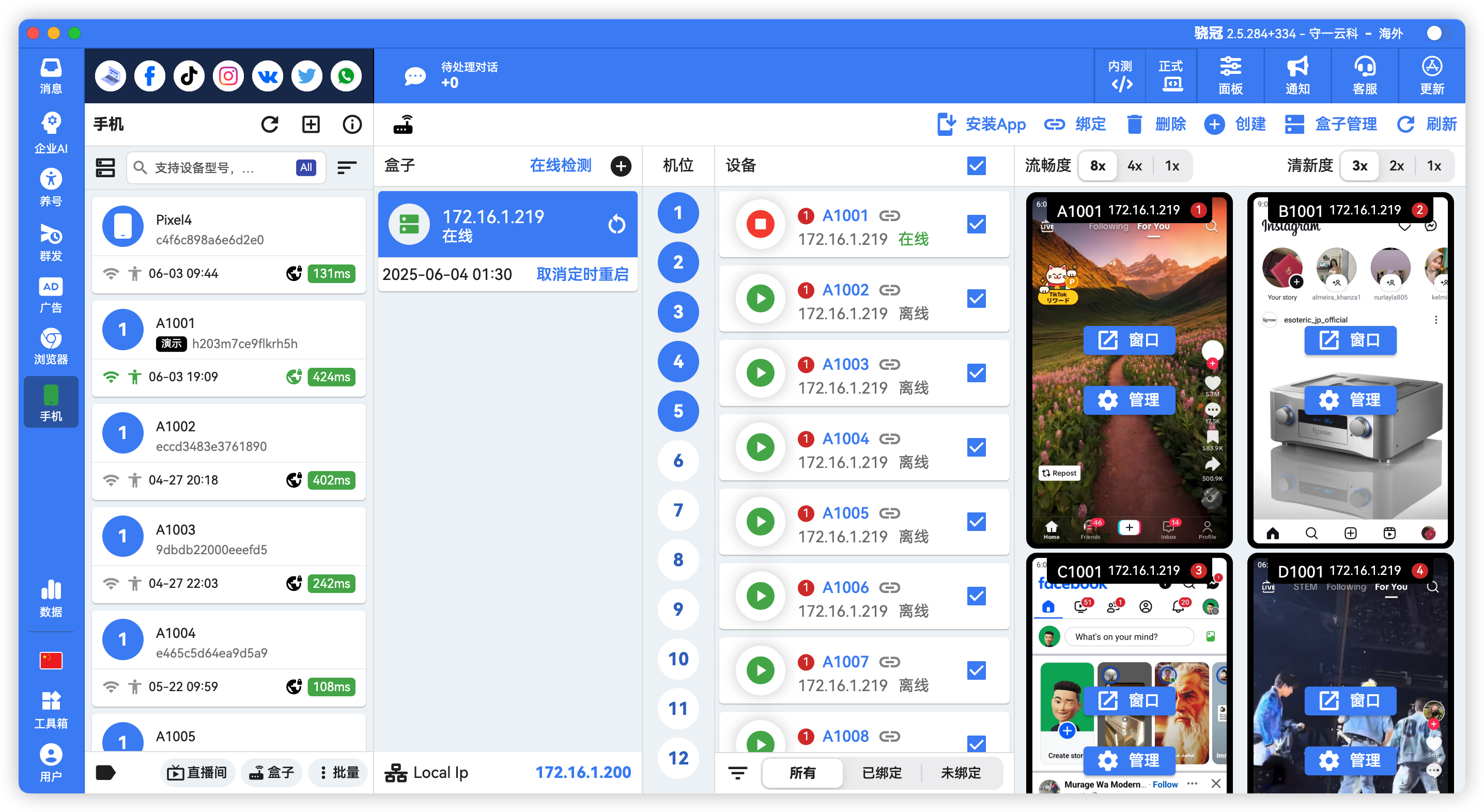Click the add-device plus box icon
The width and height of the screenshot is (1484, 812).
click(x=311, y=124)
